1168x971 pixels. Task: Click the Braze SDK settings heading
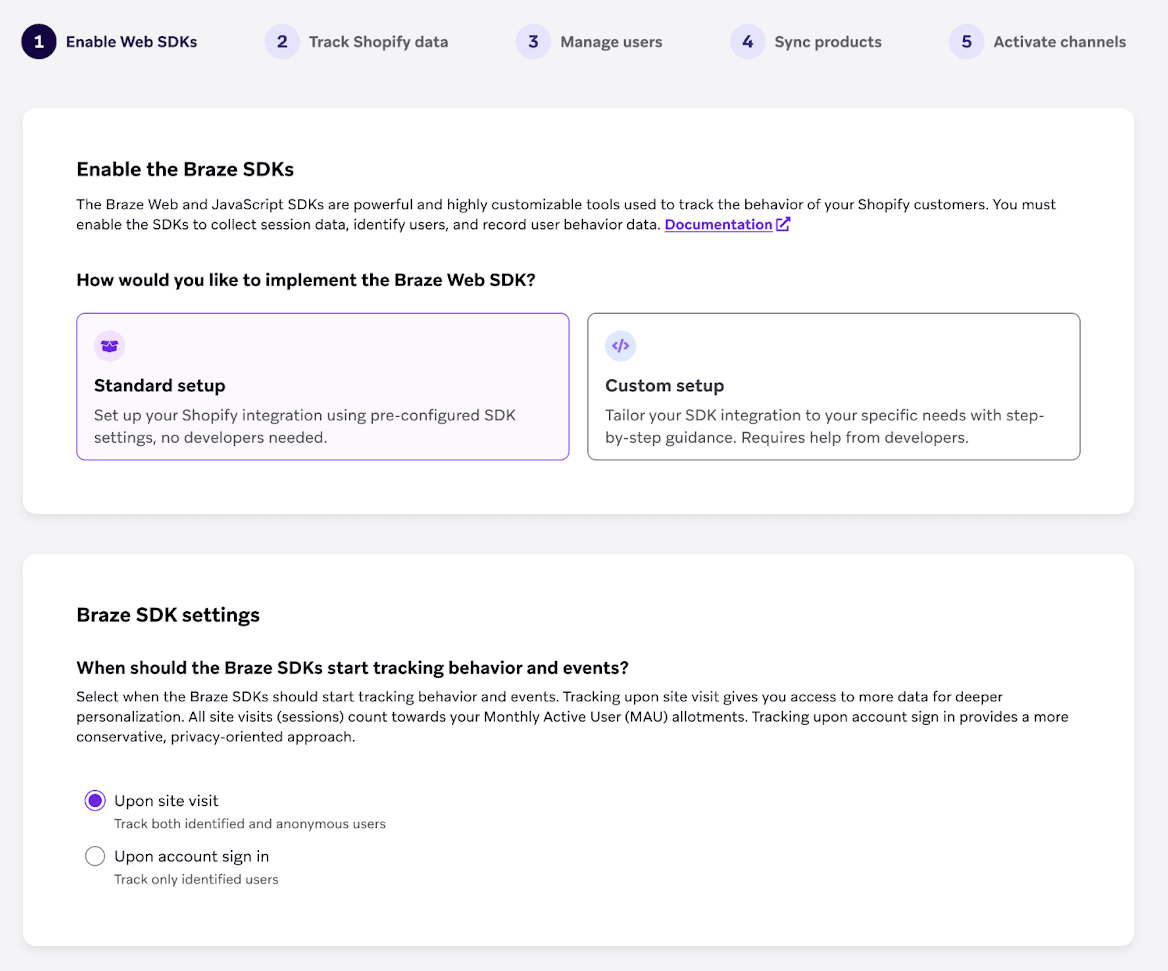point(168,614)
